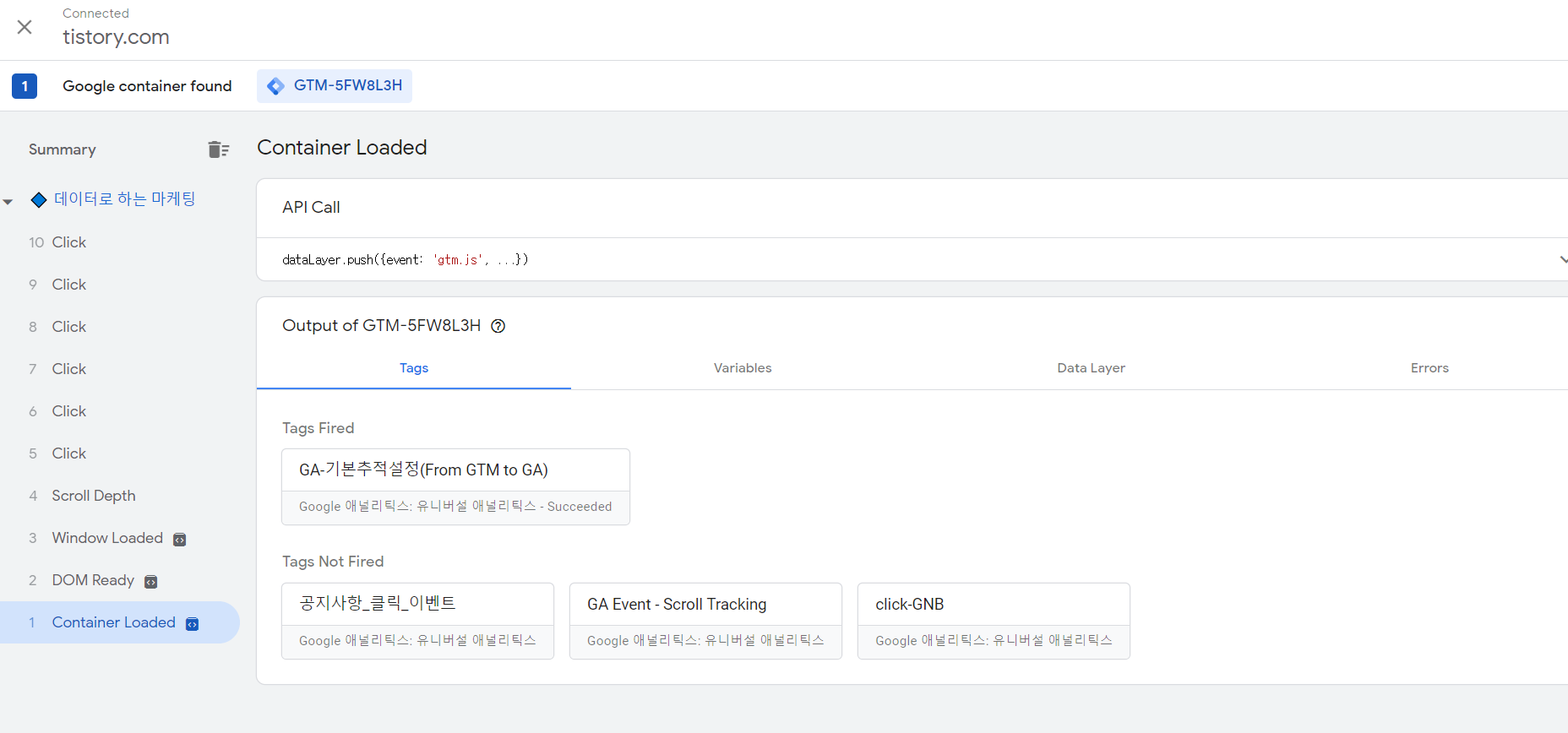Click the clear event list trash icon
This screenshot has height=733, width=1568.
219,149
